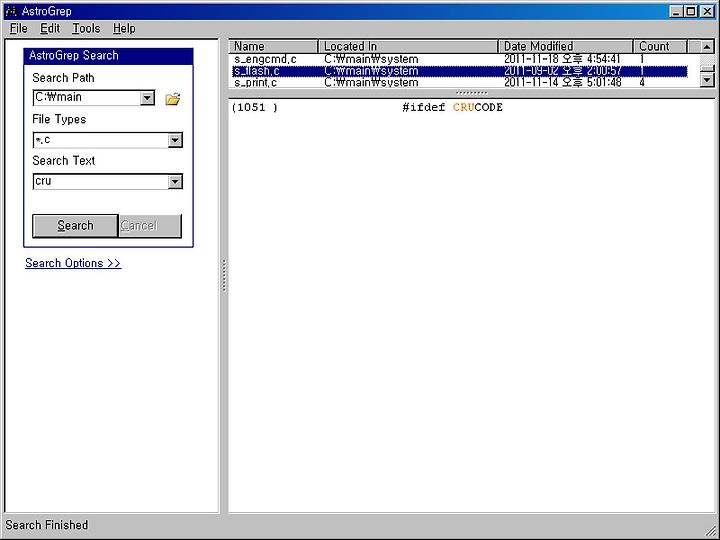Maximize the AstroGrep window
Image resolution: width=720 pixels, height=540 pixels.
click(x=691, y=11)
